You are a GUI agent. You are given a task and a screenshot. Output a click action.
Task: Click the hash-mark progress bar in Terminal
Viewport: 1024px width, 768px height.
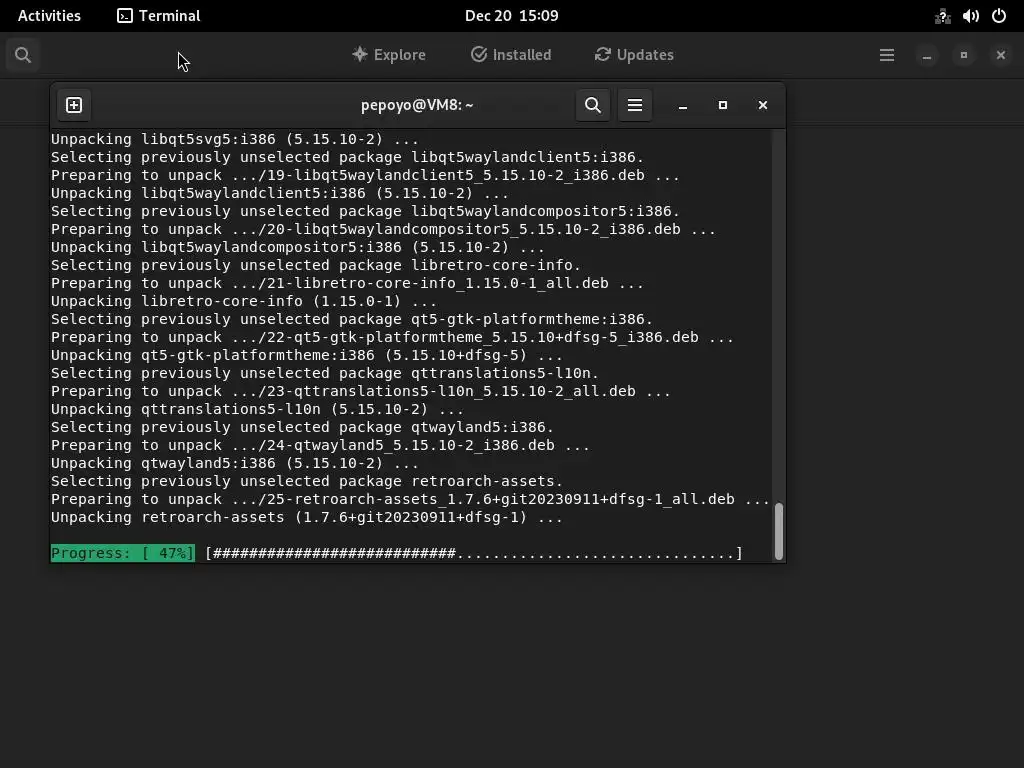click(x=474, y=553)
